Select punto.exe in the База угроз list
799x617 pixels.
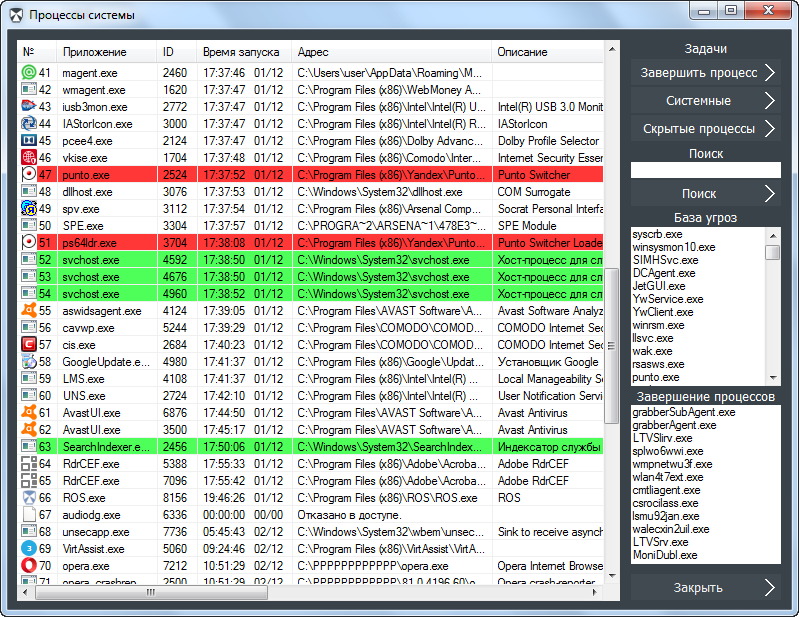pyautogui.click(x=656, y=378)
